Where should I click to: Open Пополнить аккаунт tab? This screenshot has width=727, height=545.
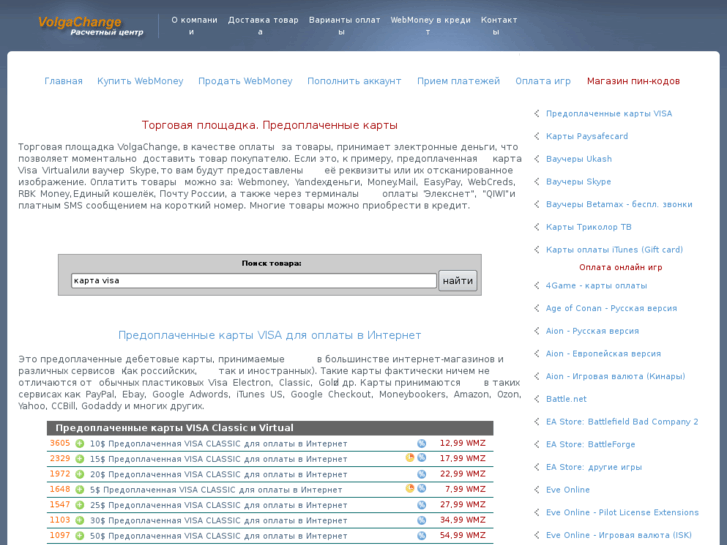354,81
